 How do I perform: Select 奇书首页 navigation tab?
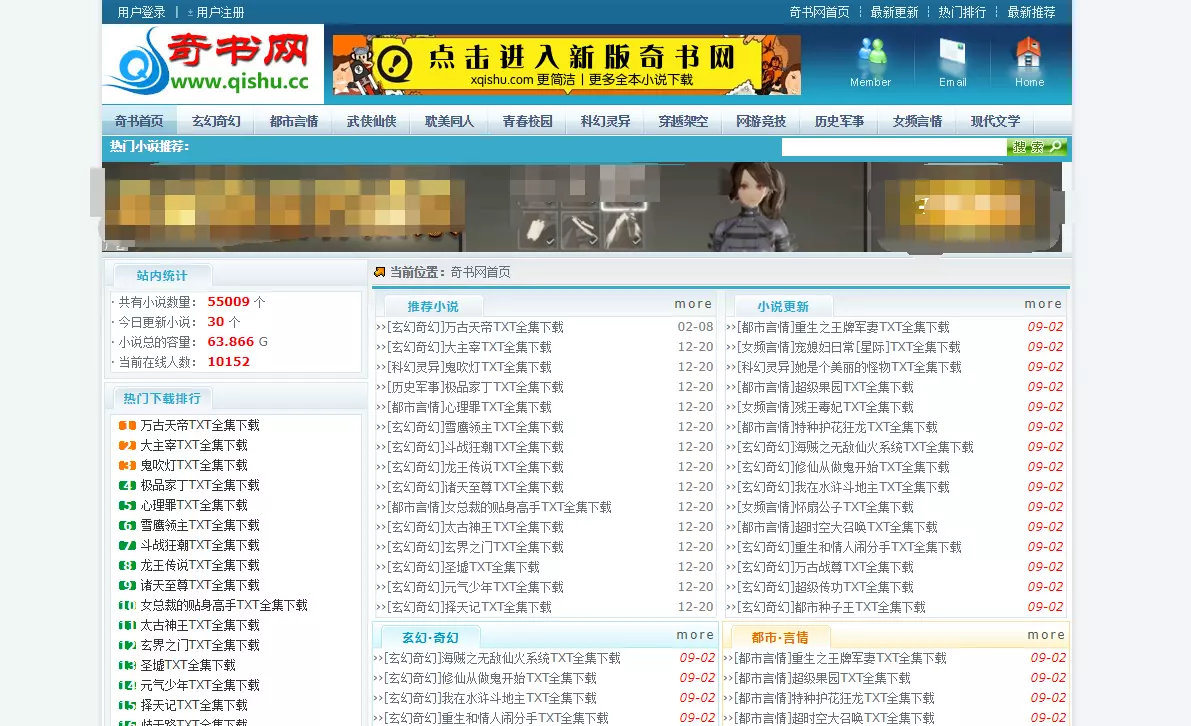(139, 121)
